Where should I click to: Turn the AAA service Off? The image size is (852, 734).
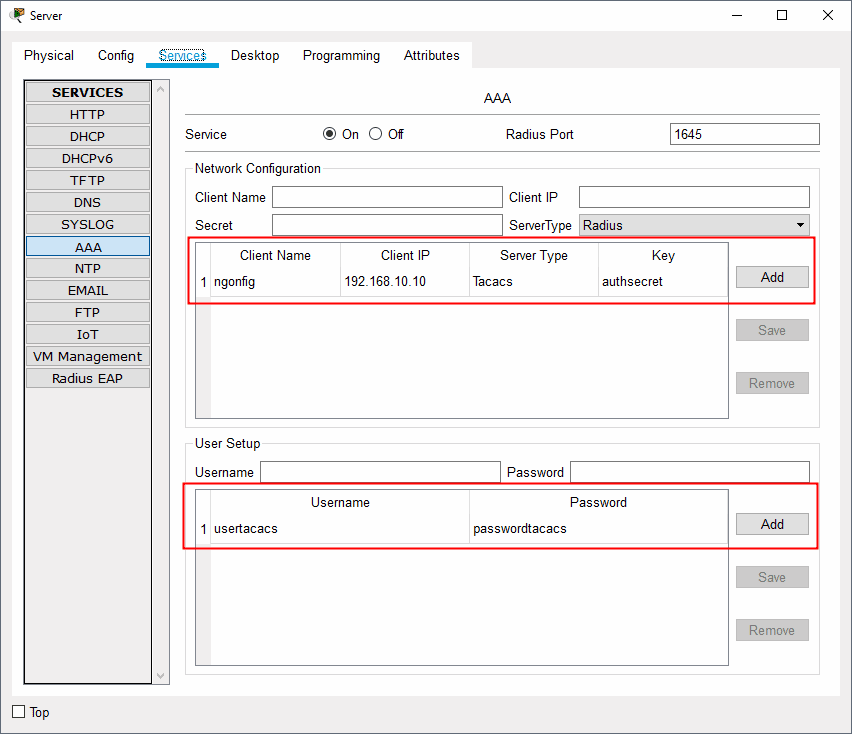[376, 134]
